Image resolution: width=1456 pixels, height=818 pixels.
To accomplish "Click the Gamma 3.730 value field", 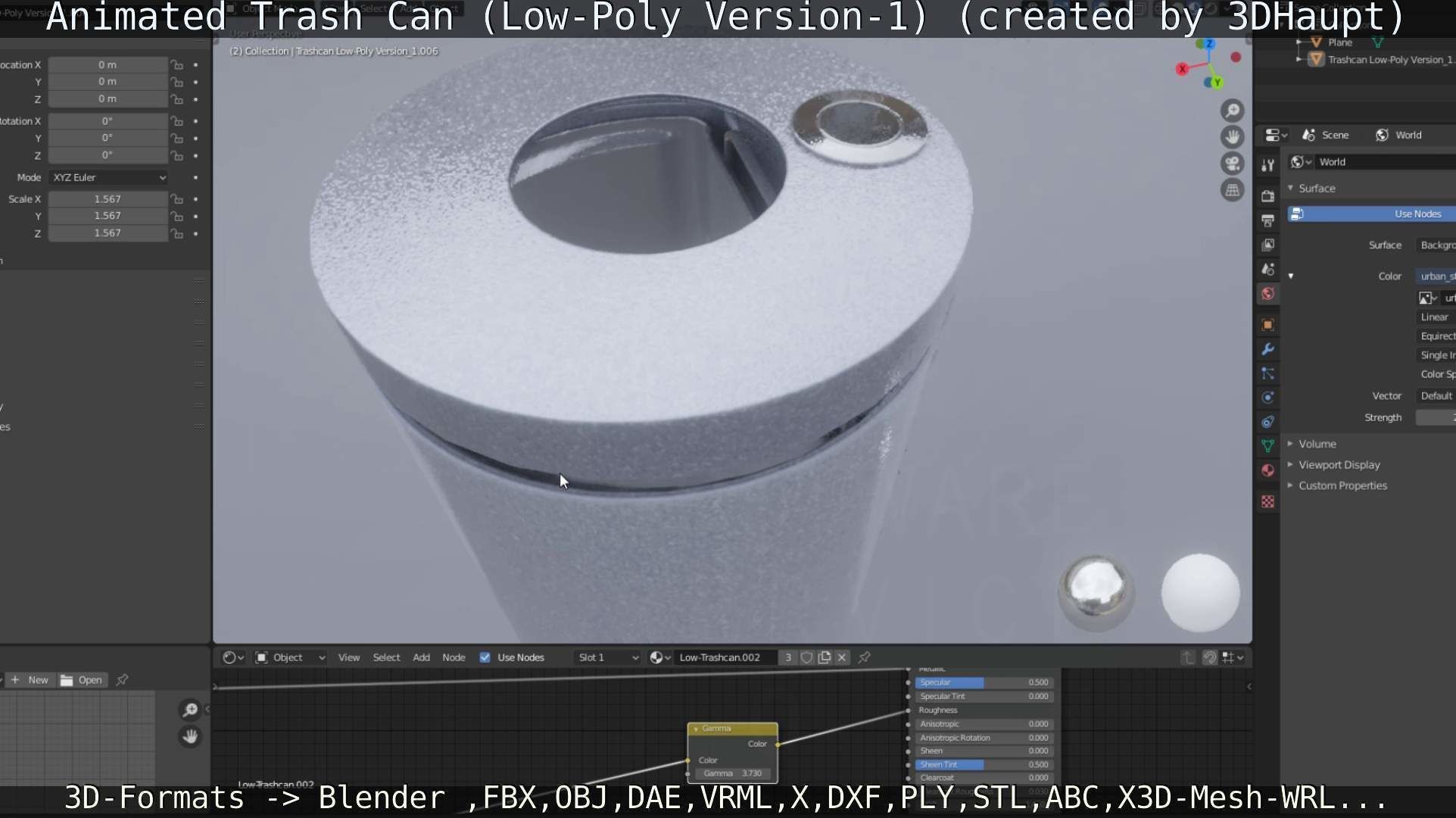I will [732, 773].
